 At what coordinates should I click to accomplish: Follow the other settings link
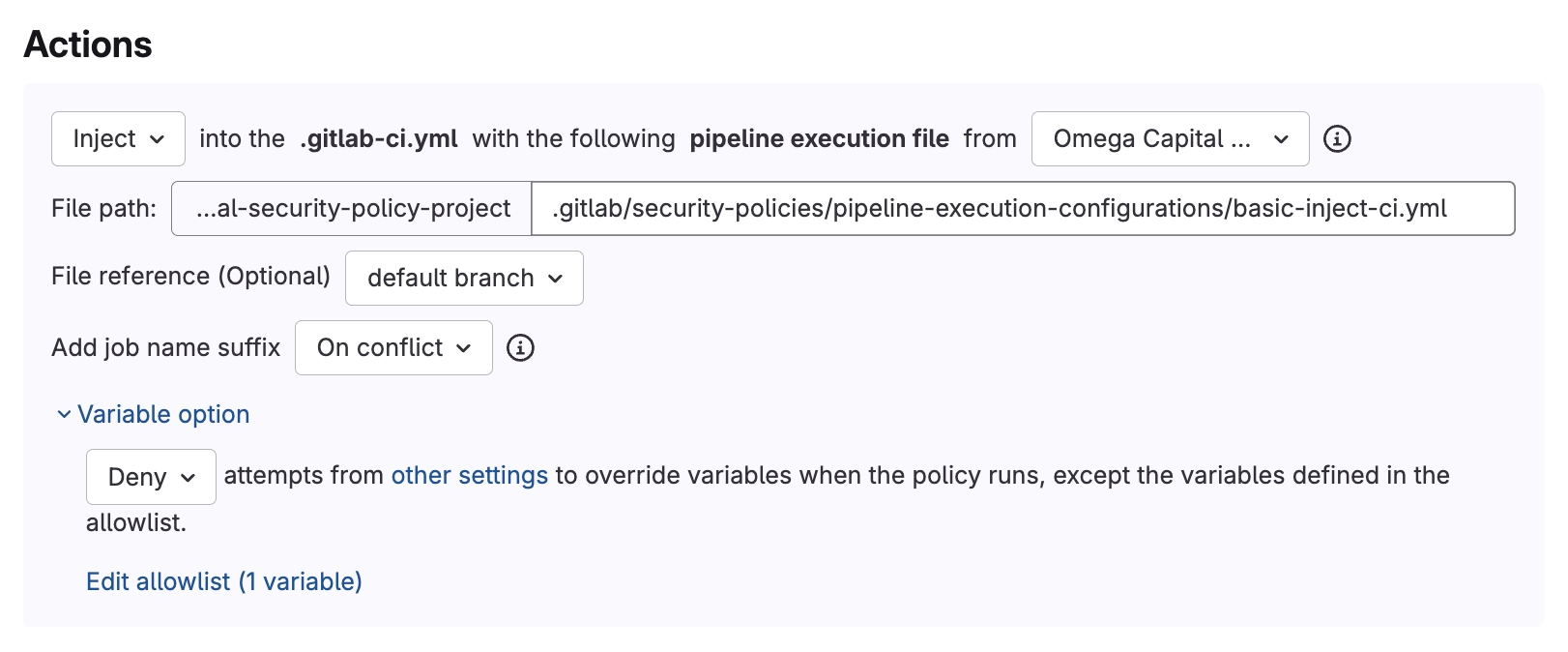point(470,475)
